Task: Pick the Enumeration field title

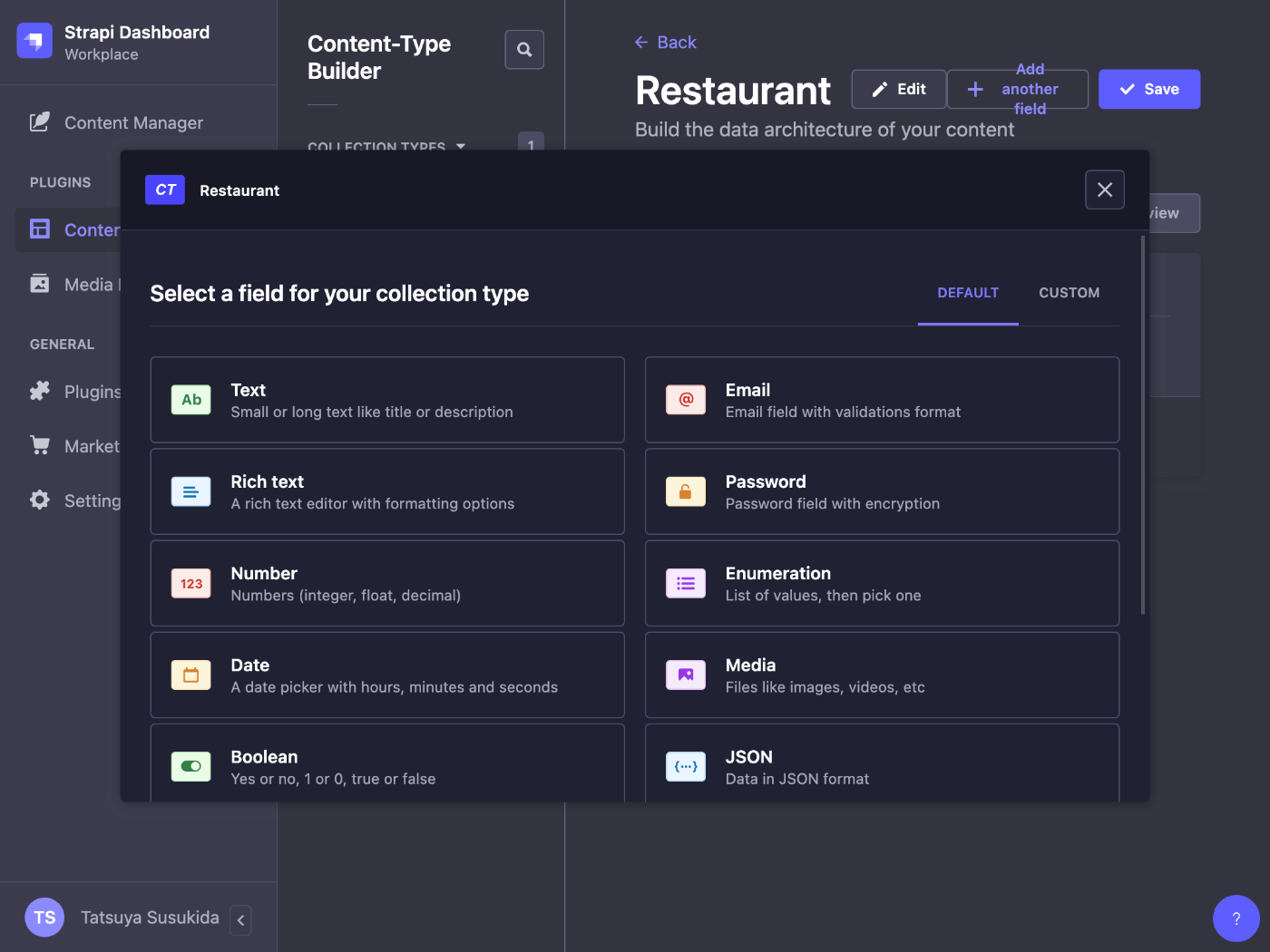Action: tap(778, 573)
